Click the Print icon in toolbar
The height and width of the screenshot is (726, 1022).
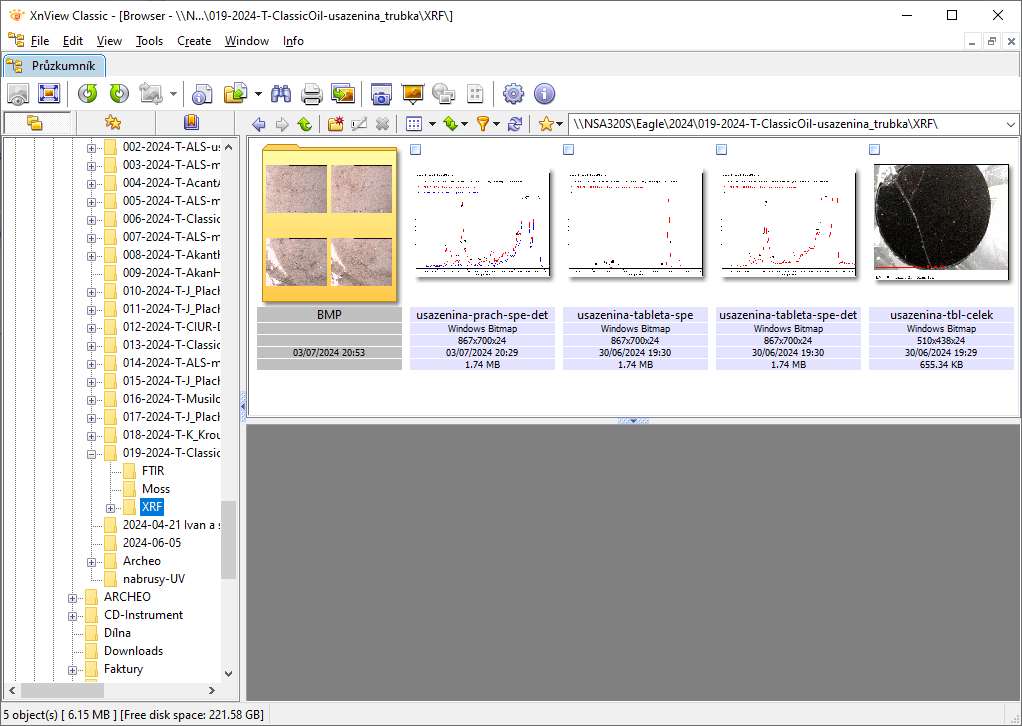tap(312, 94)
